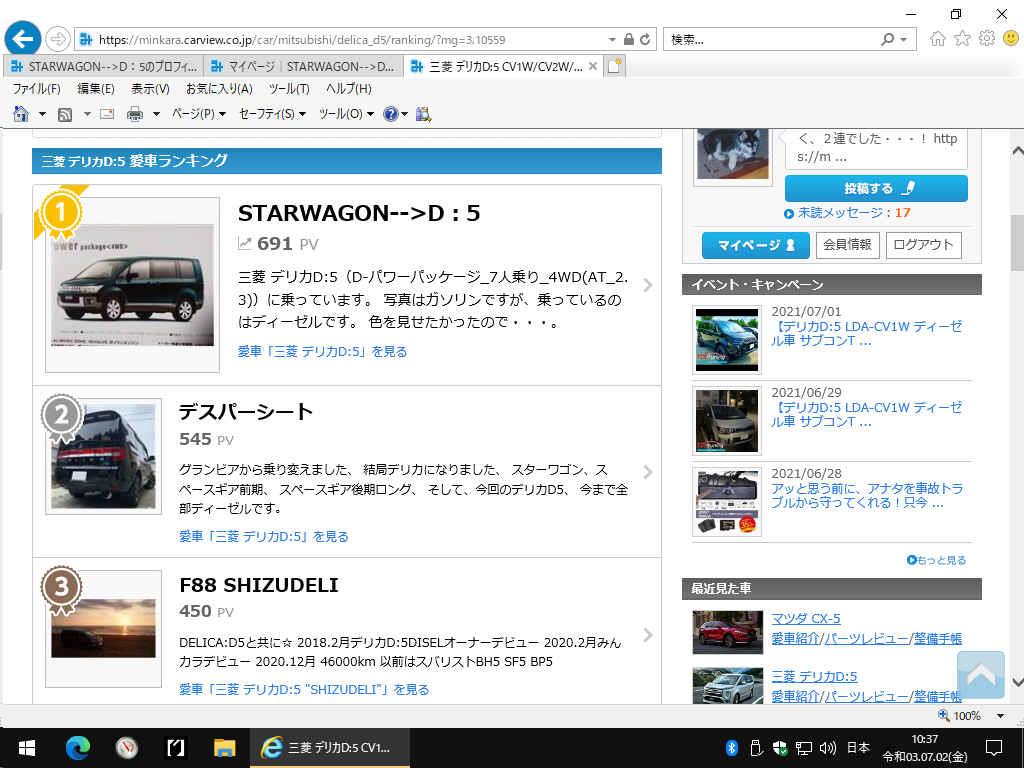Click the Windows Security shield tray icon

(x=780, y=748)
